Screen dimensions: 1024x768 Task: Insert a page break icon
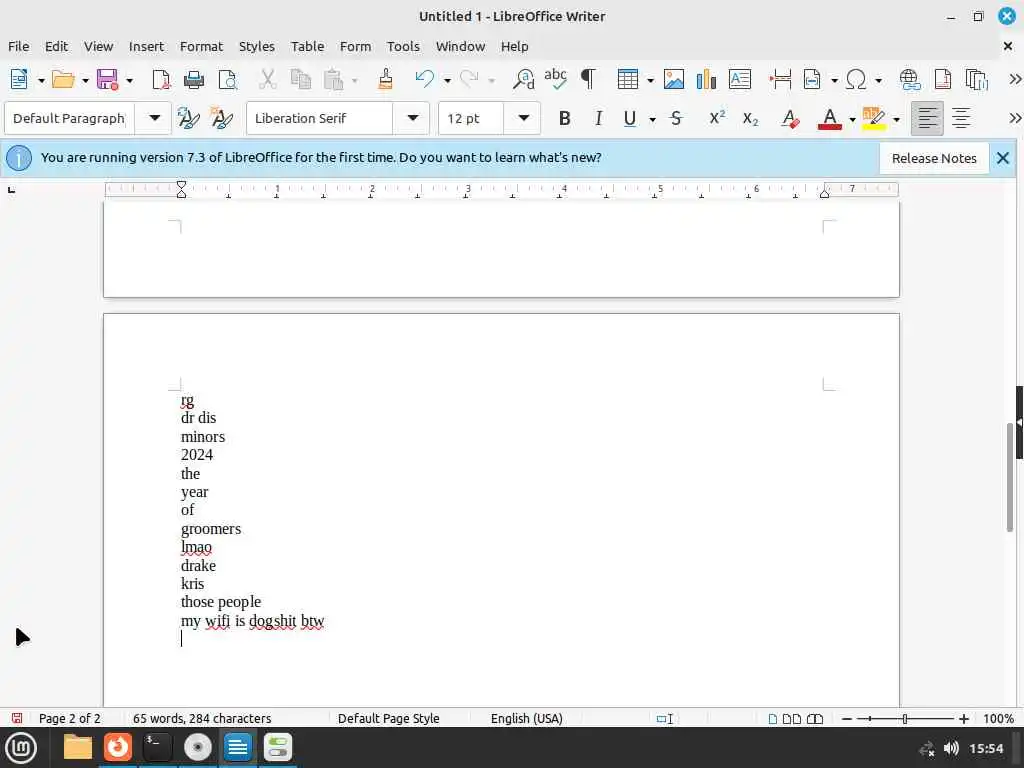[x=780, y=80]
